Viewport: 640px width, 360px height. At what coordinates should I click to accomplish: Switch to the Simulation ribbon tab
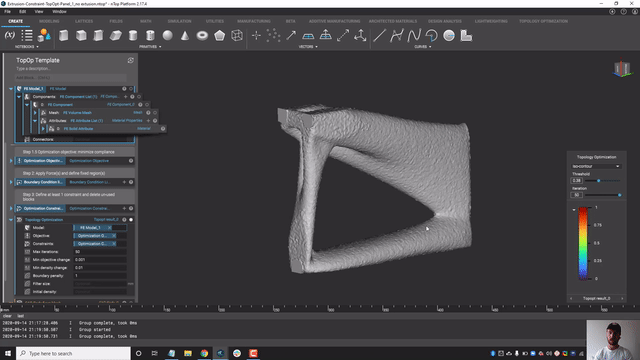click(179, 21)
